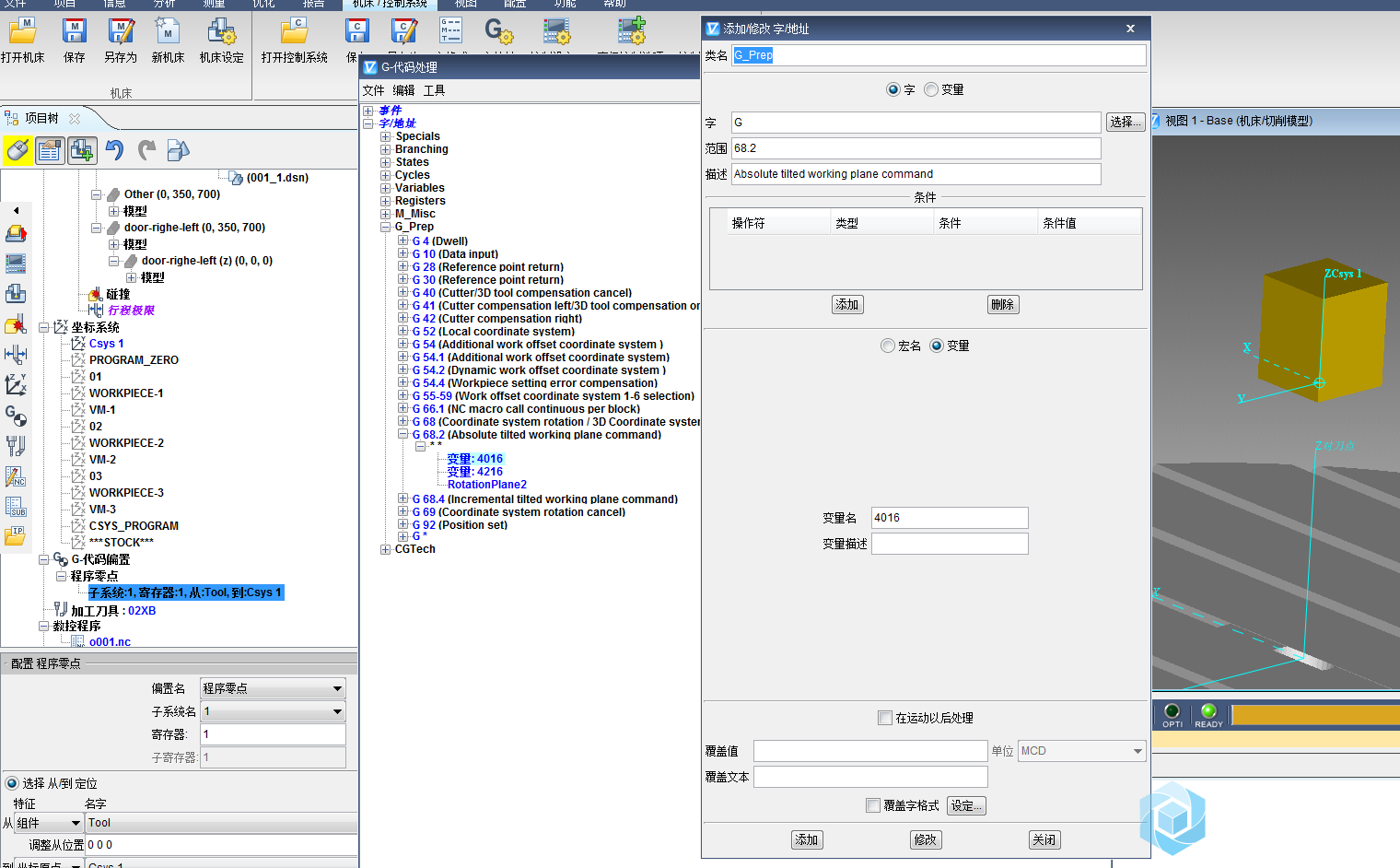Collapse the 字/地址 node in G-code tree
The height and width of the screenshot is (868, 1400).
pos(368,123)
